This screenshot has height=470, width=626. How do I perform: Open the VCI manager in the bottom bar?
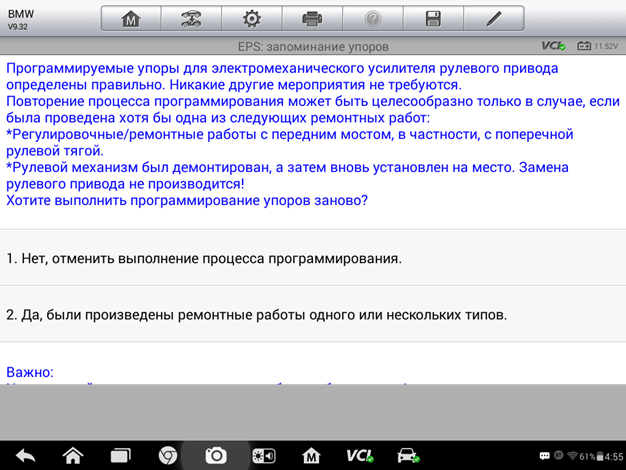[359, 455]
